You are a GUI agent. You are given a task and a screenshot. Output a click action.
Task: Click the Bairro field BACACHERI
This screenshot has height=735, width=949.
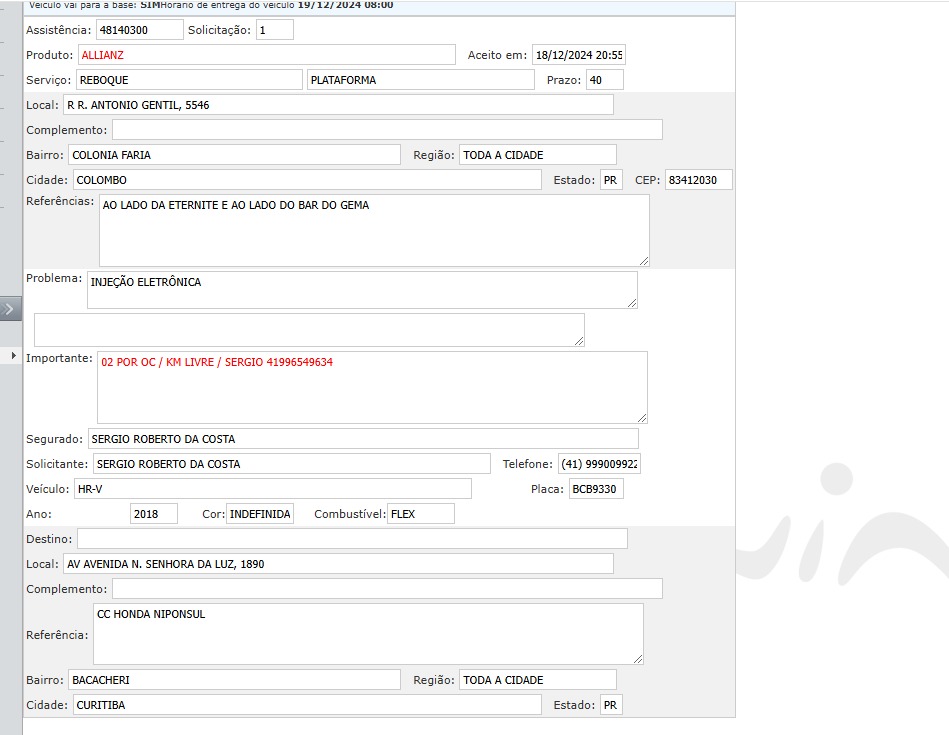234,679
